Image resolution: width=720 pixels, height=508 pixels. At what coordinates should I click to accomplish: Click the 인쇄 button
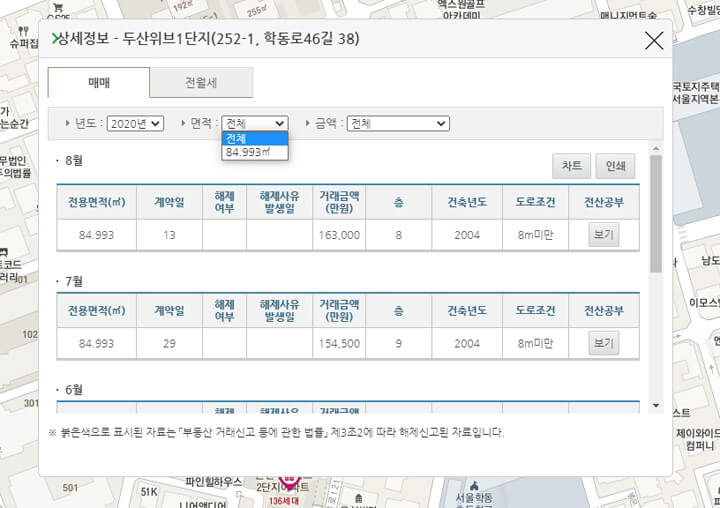click(x=615, y=166)
